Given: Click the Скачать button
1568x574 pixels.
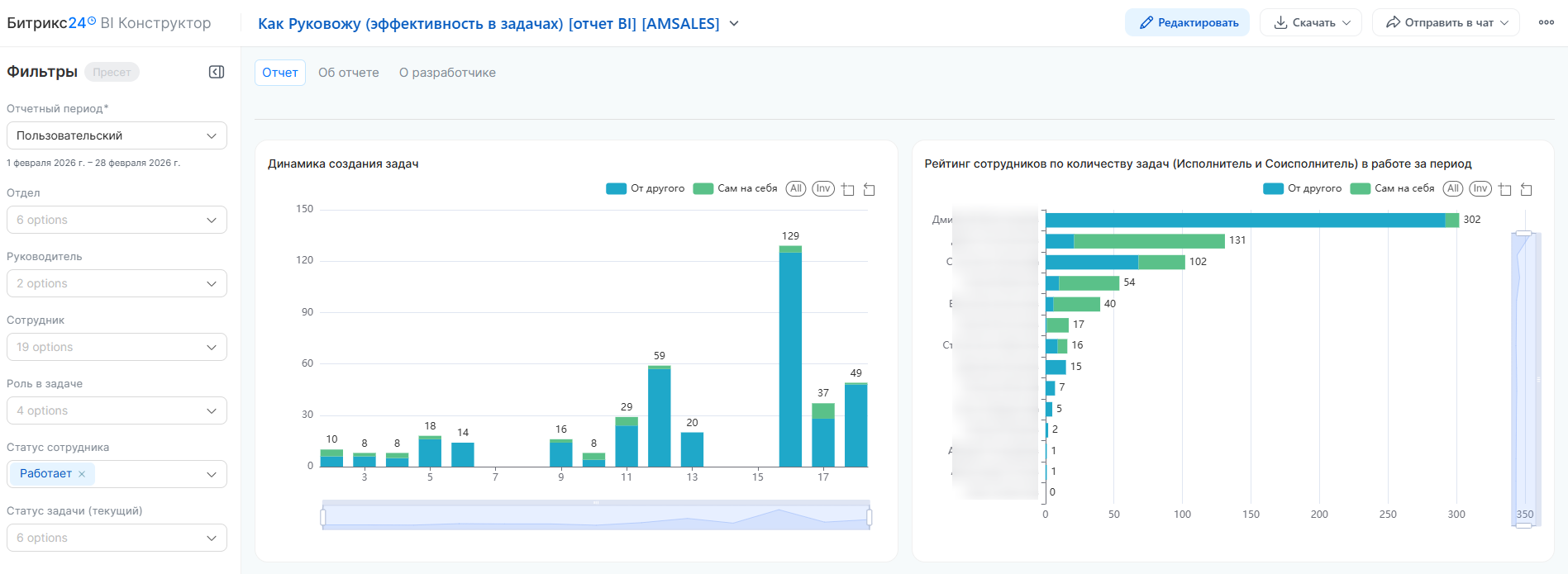Looking at the screenshot, I should (1312, 23).
